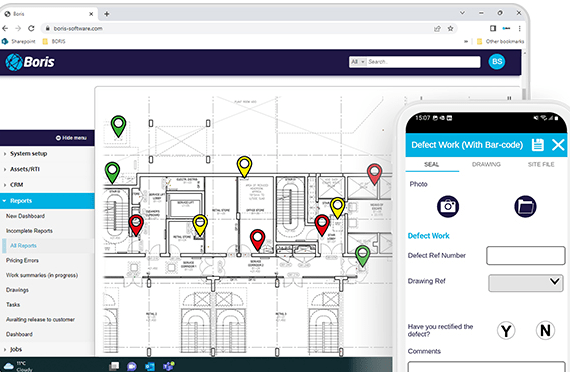Click the faded red pin beside the phone

[374, 174]
